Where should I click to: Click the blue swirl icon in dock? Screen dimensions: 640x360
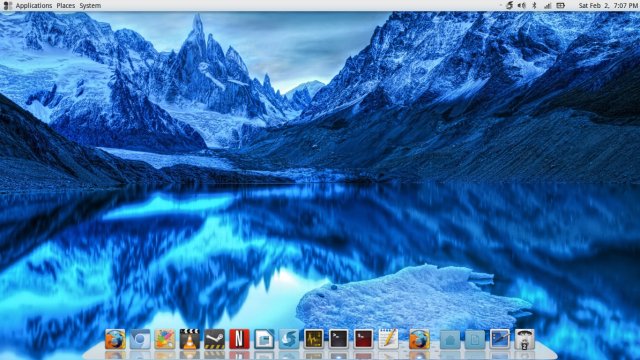pyautogui.click(x=289, y=339)
